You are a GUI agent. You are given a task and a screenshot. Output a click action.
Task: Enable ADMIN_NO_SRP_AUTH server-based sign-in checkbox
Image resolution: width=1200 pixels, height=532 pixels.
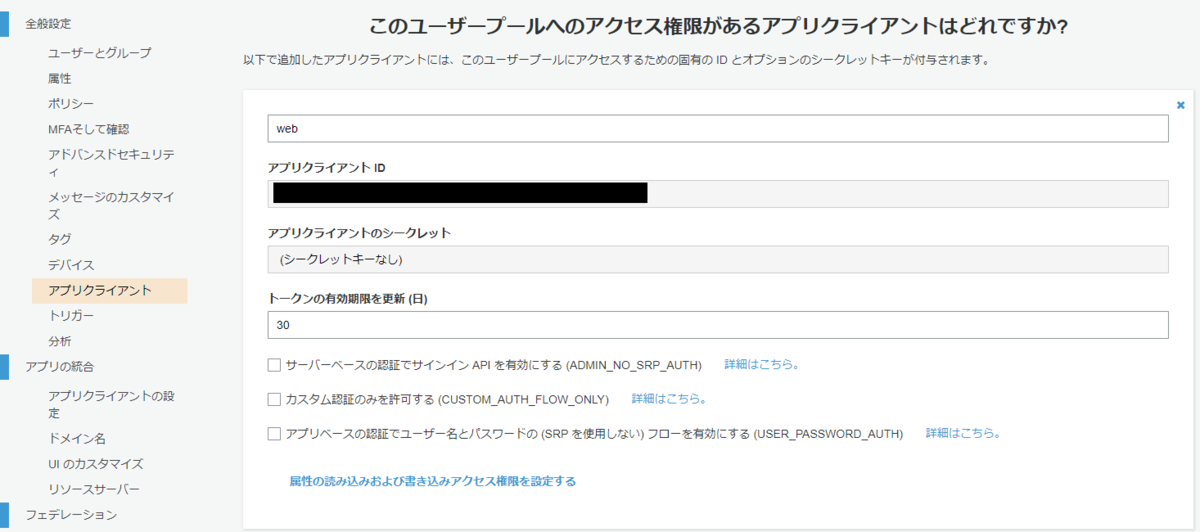pyautogui.click(x=275, y=365)
